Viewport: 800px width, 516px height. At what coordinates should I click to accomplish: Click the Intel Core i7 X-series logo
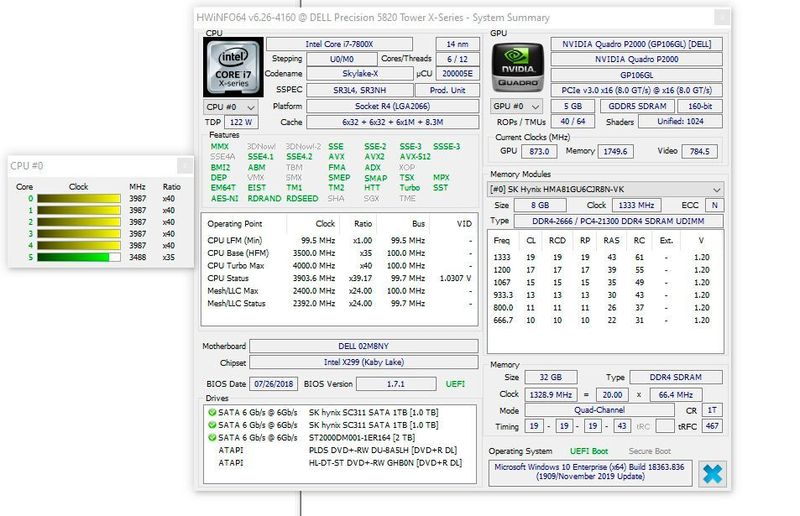[233, 67]
